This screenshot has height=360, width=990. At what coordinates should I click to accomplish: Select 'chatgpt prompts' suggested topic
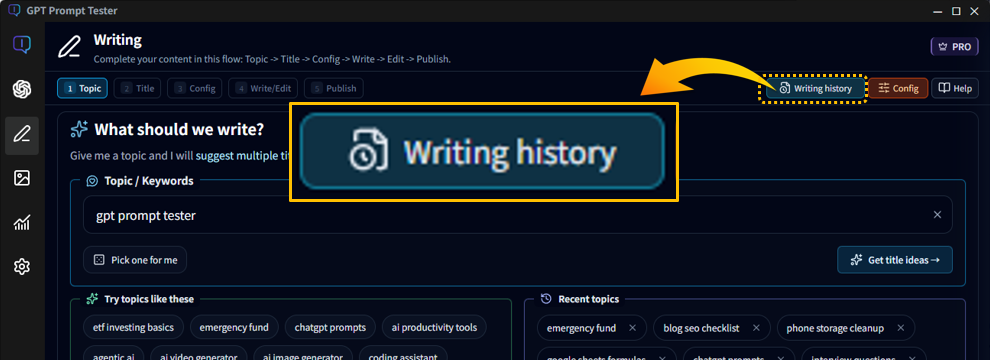[330, 328]
